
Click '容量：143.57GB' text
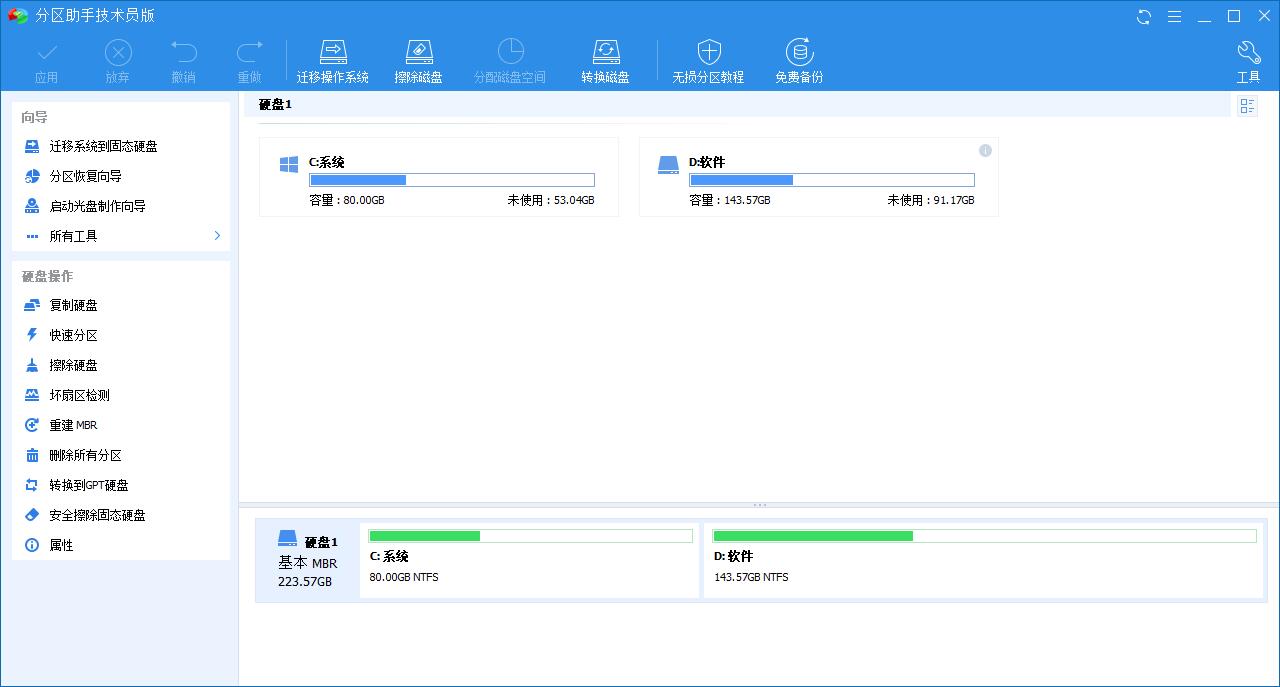tap(730, 200)
